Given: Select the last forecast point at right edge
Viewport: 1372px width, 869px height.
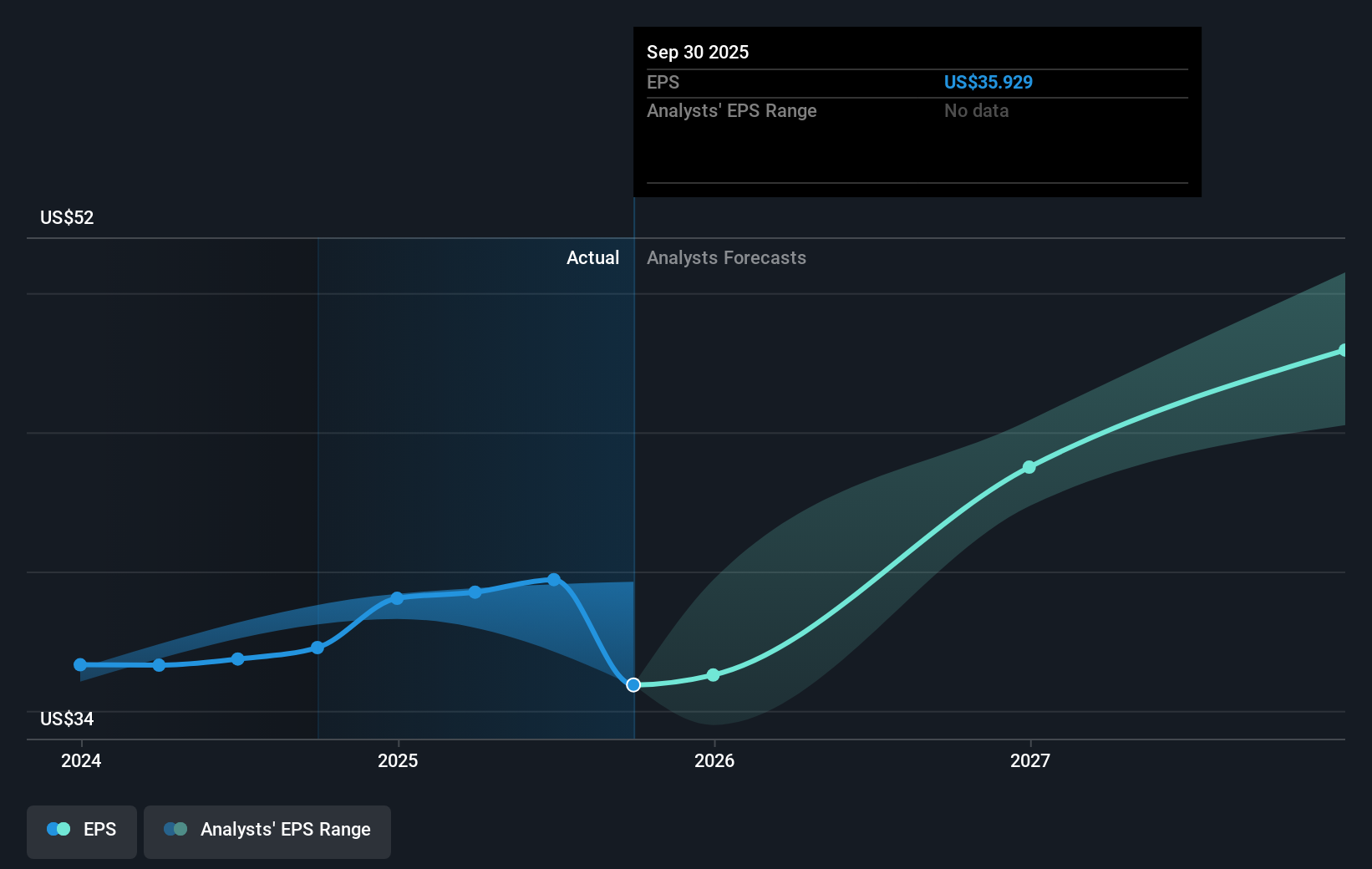Looking at the screenshot, I should 1343,351.
